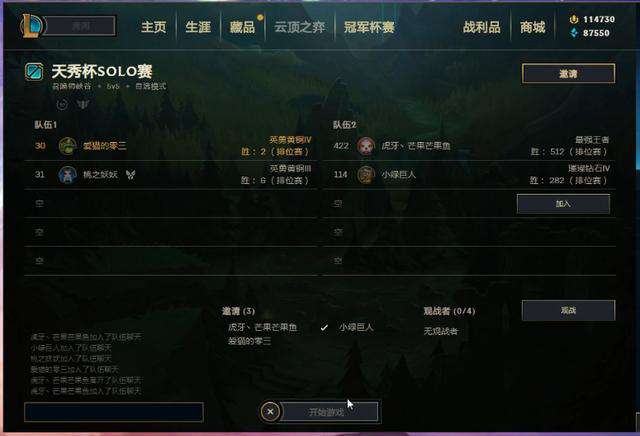Click 虎牙、芒果芒果鱼 player avatar icon
This screenshot has height=436, width=640.
(x=366, y=146)
